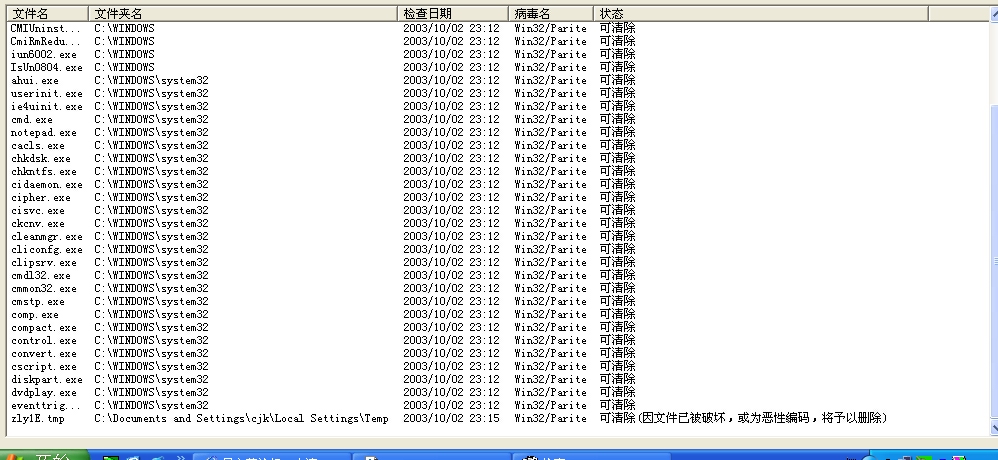This screenshot has width=998, height=460.
Task: Select the chkdsk.exe file name
Action: [41, 158]
